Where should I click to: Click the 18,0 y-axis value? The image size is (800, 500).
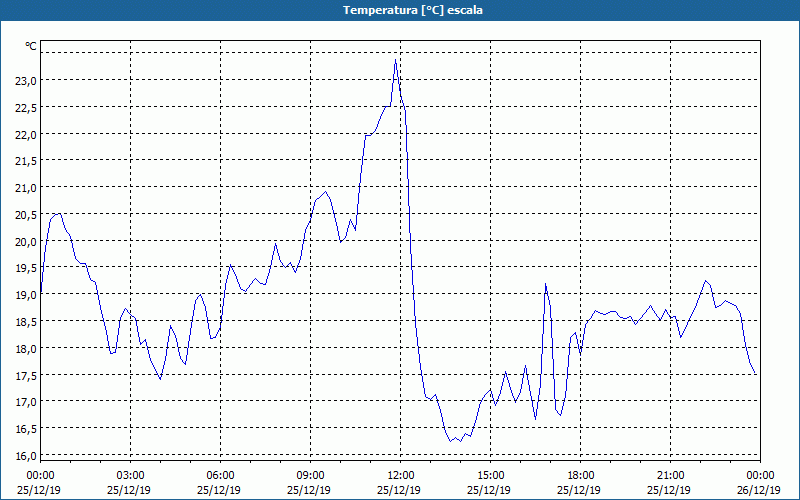(x=27, y=349)
